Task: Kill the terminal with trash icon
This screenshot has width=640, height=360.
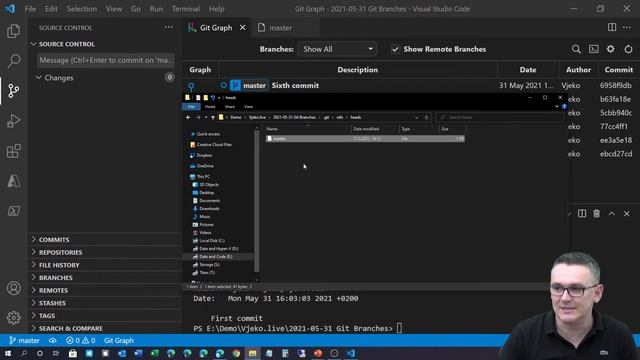Action: click(596, 213)
